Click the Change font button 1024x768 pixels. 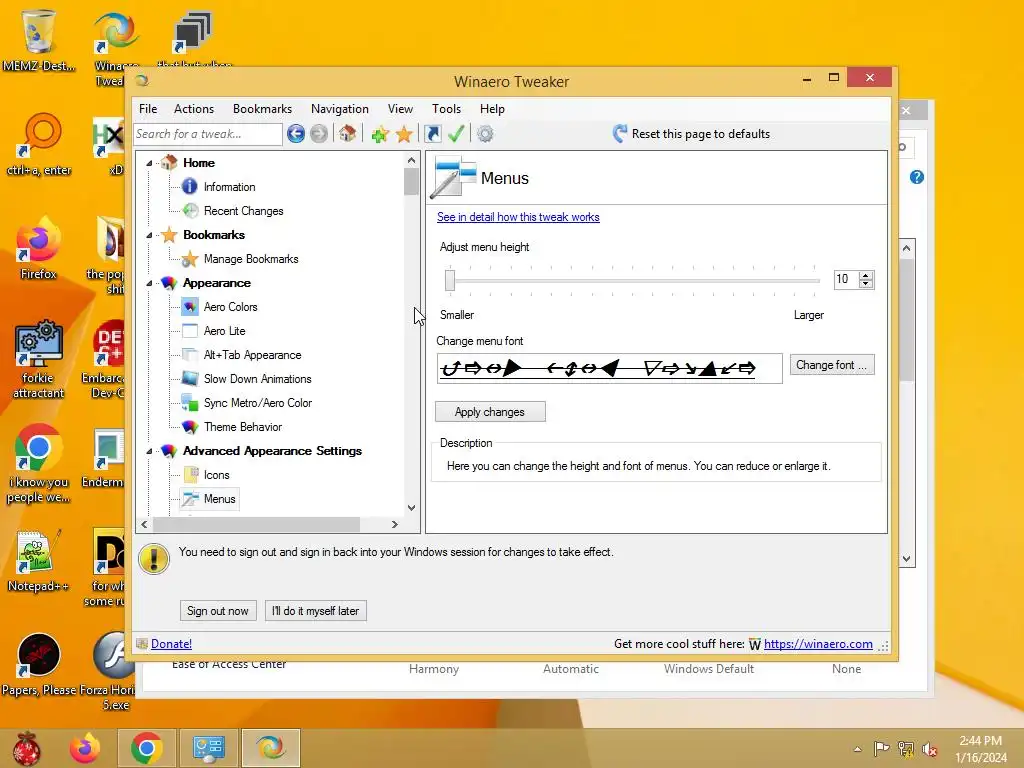click(x=832, y=365)
